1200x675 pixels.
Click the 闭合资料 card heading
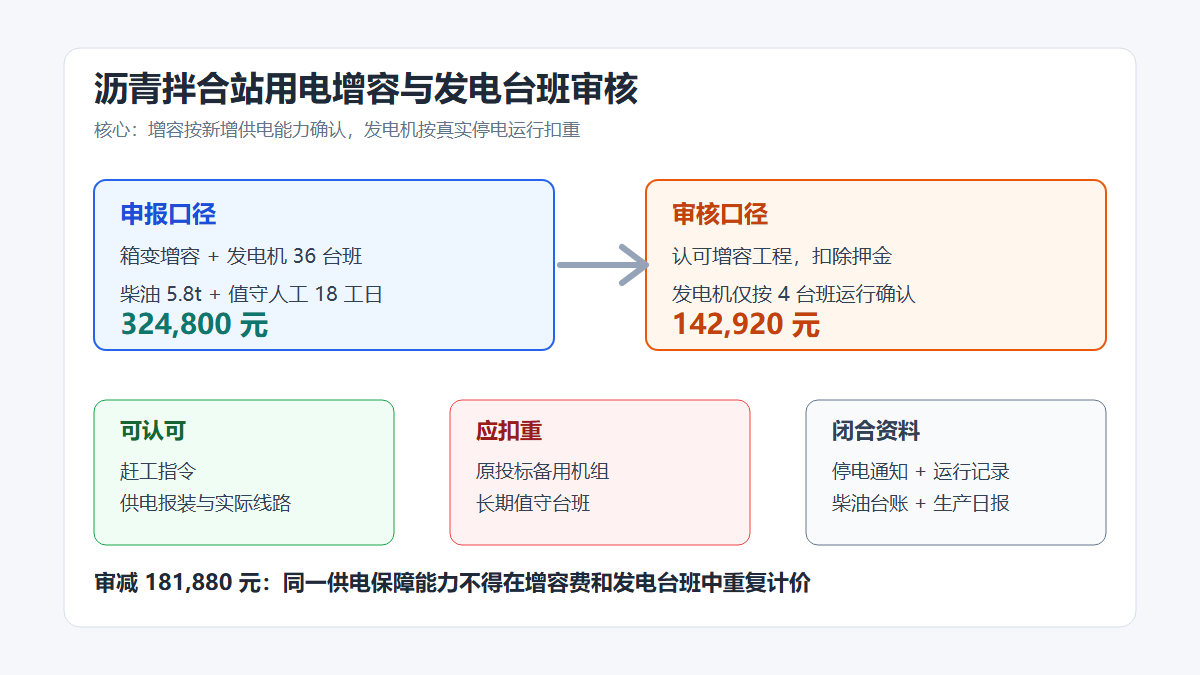pyautogui.click(x=876, y=431)
